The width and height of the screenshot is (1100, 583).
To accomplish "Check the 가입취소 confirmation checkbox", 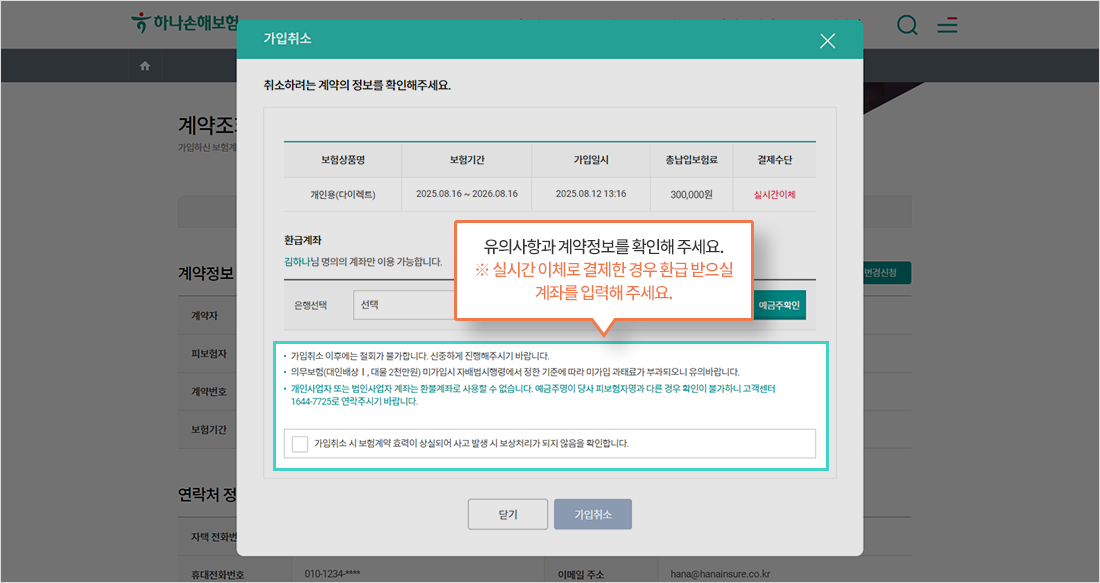I will (x=300, y=443).
